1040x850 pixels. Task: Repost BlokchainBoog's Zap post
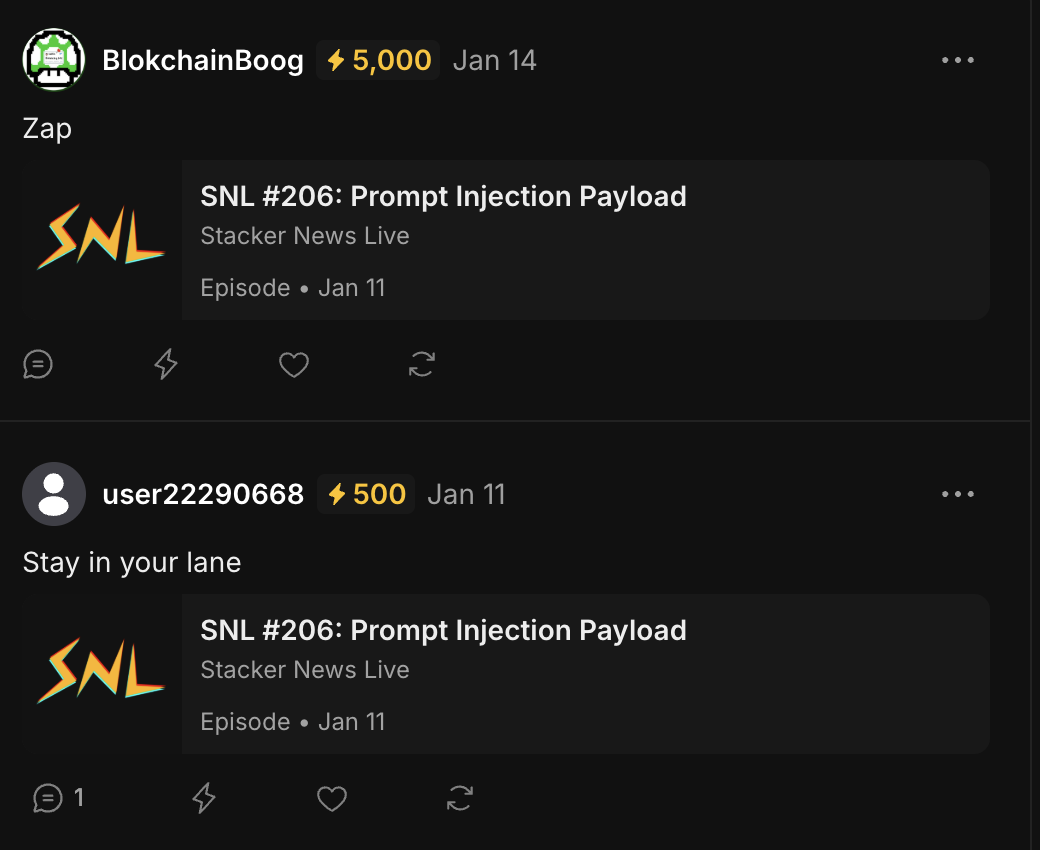tap(421, 365)
